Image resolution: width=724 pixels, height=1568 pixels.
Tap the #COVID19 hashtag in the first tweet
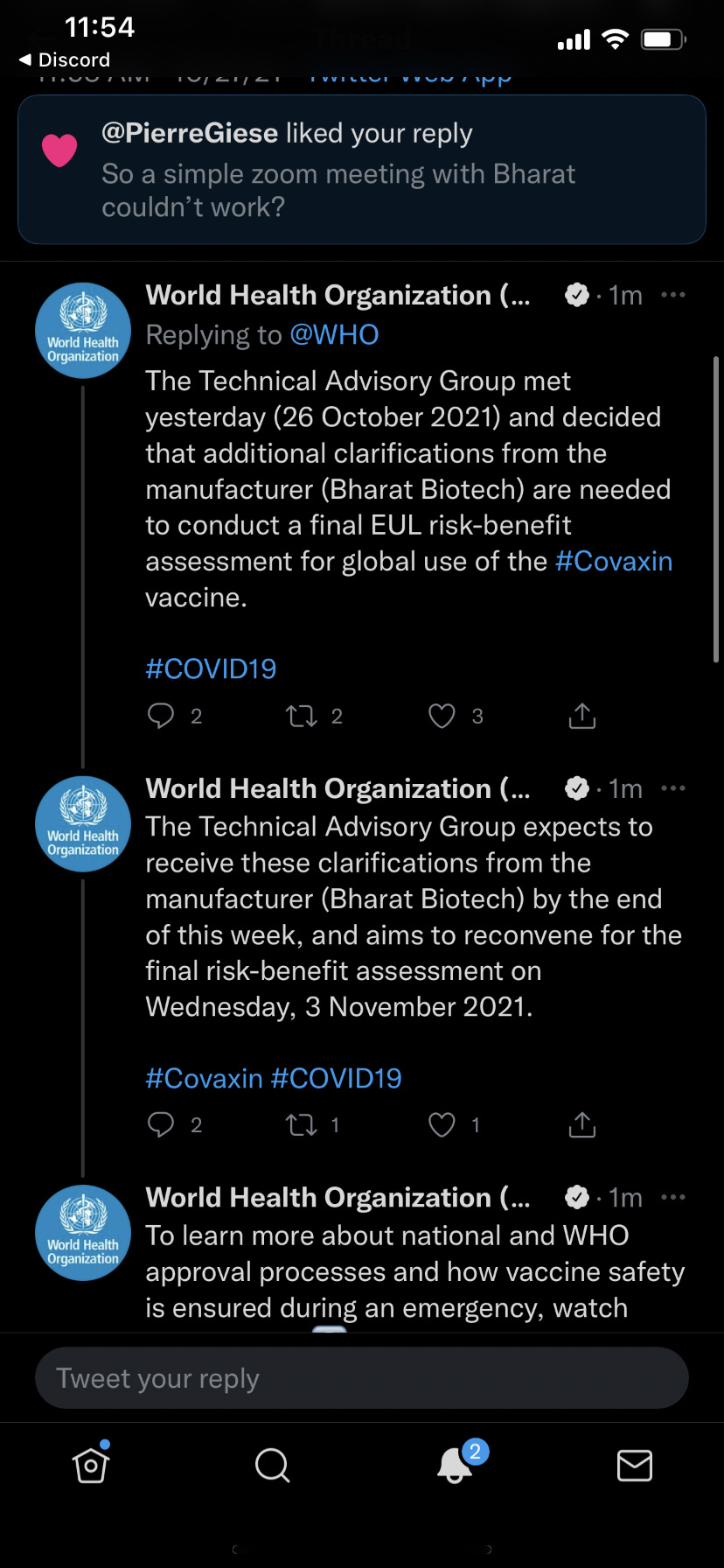[211, 669]
